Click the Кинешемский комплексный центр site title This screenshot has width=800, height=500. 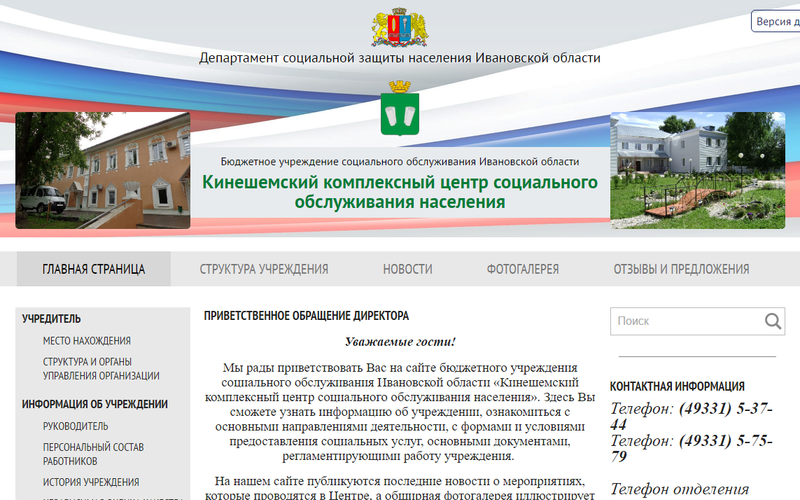[x=400, y=192]
